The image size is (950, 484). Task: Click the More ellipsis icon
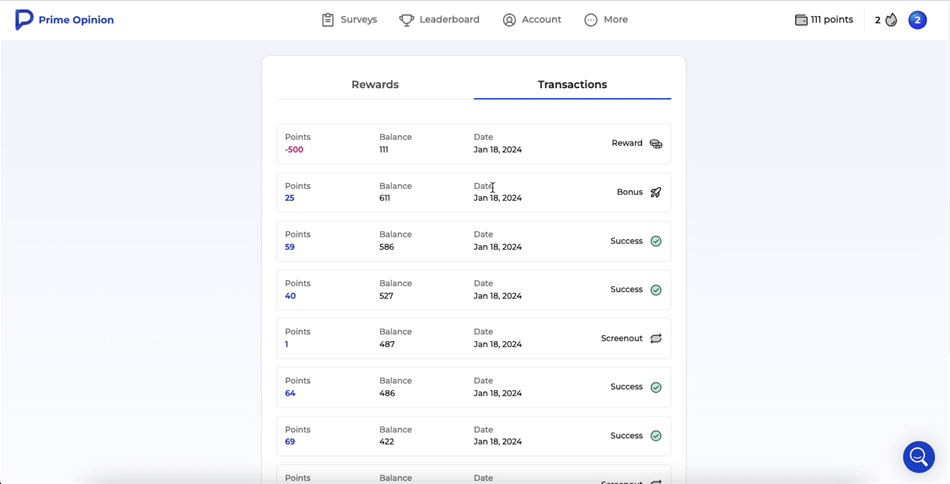591,20
